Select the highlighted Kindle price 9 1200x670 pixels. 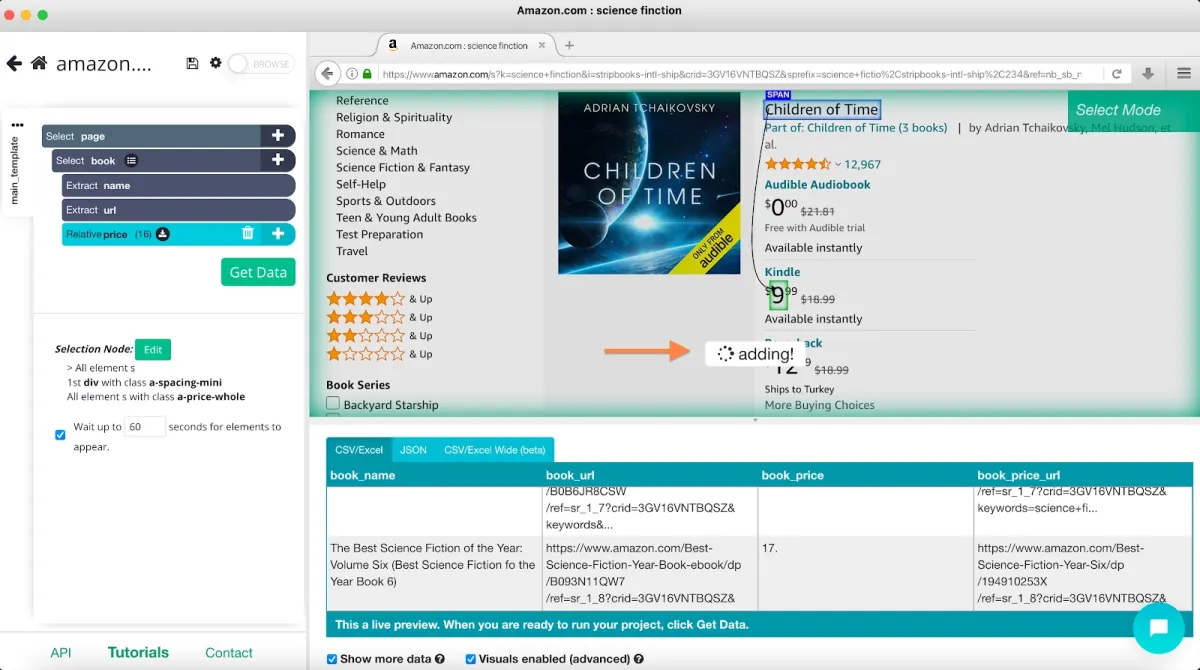click(x=778, y=295)
